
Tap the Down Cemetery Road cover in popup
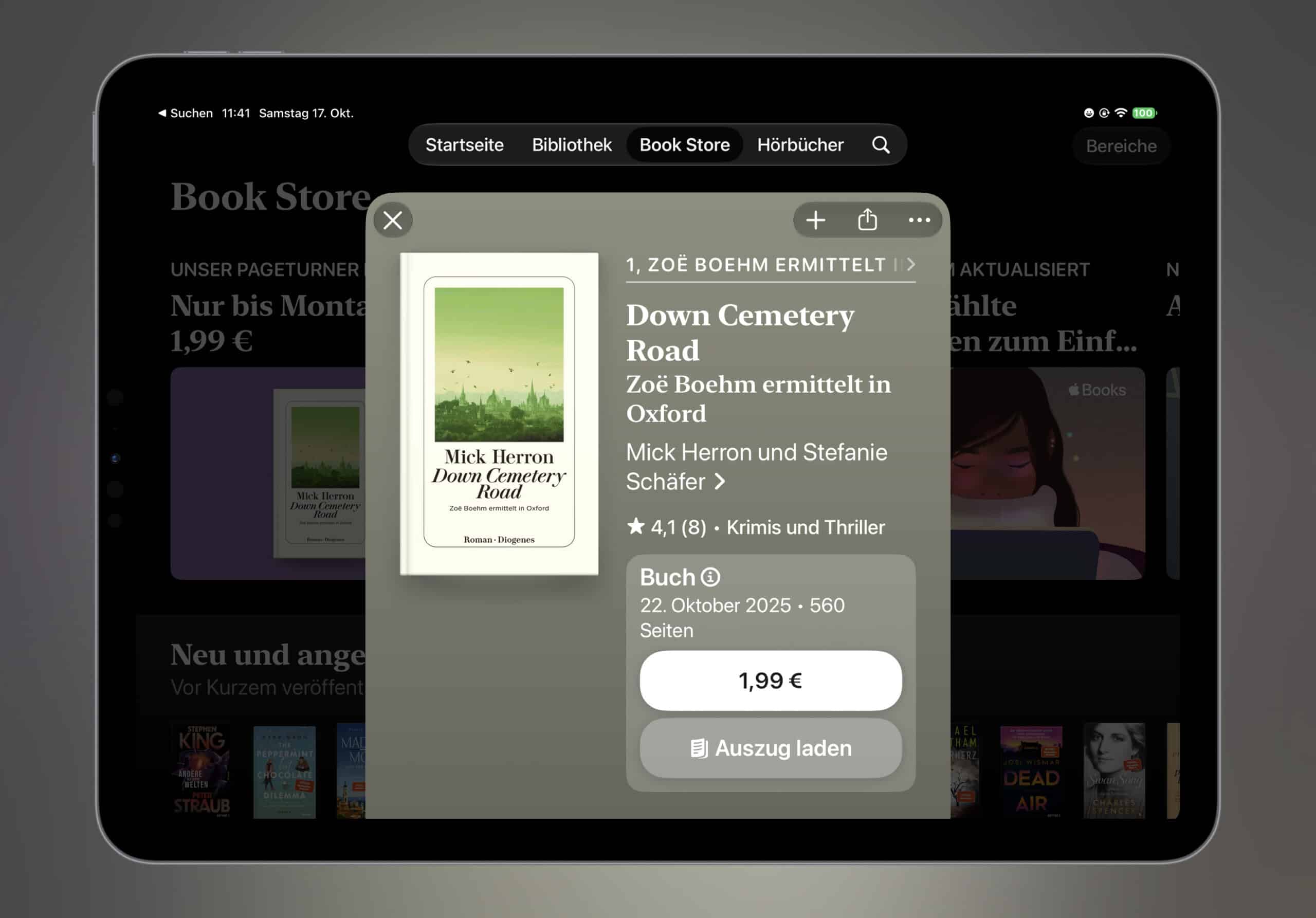click(x=499, y=414)
